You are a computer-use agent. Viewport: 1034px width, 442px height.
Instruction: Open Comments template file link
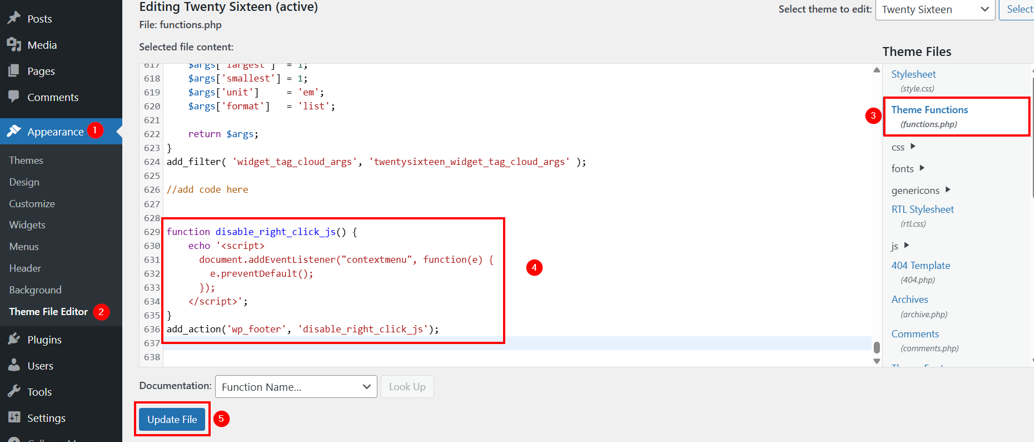click(x=915, y=334)
